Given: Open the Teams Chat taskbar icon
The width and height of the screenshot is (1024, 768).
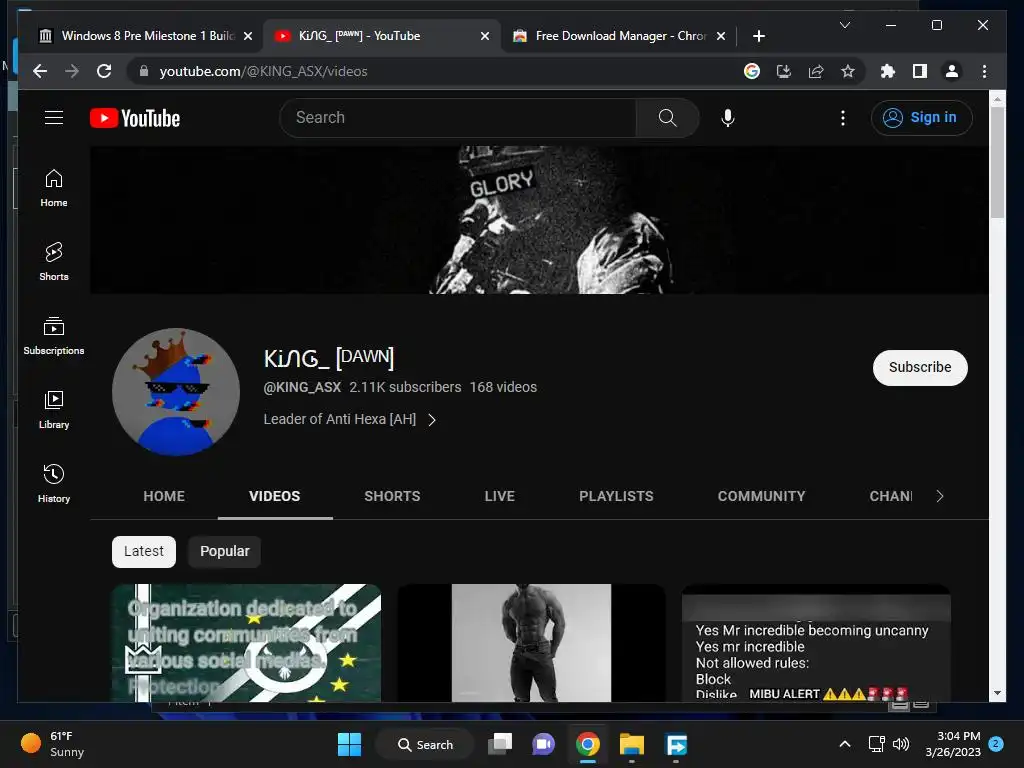Looking at the screenshot, I should (x=543, y=744).
